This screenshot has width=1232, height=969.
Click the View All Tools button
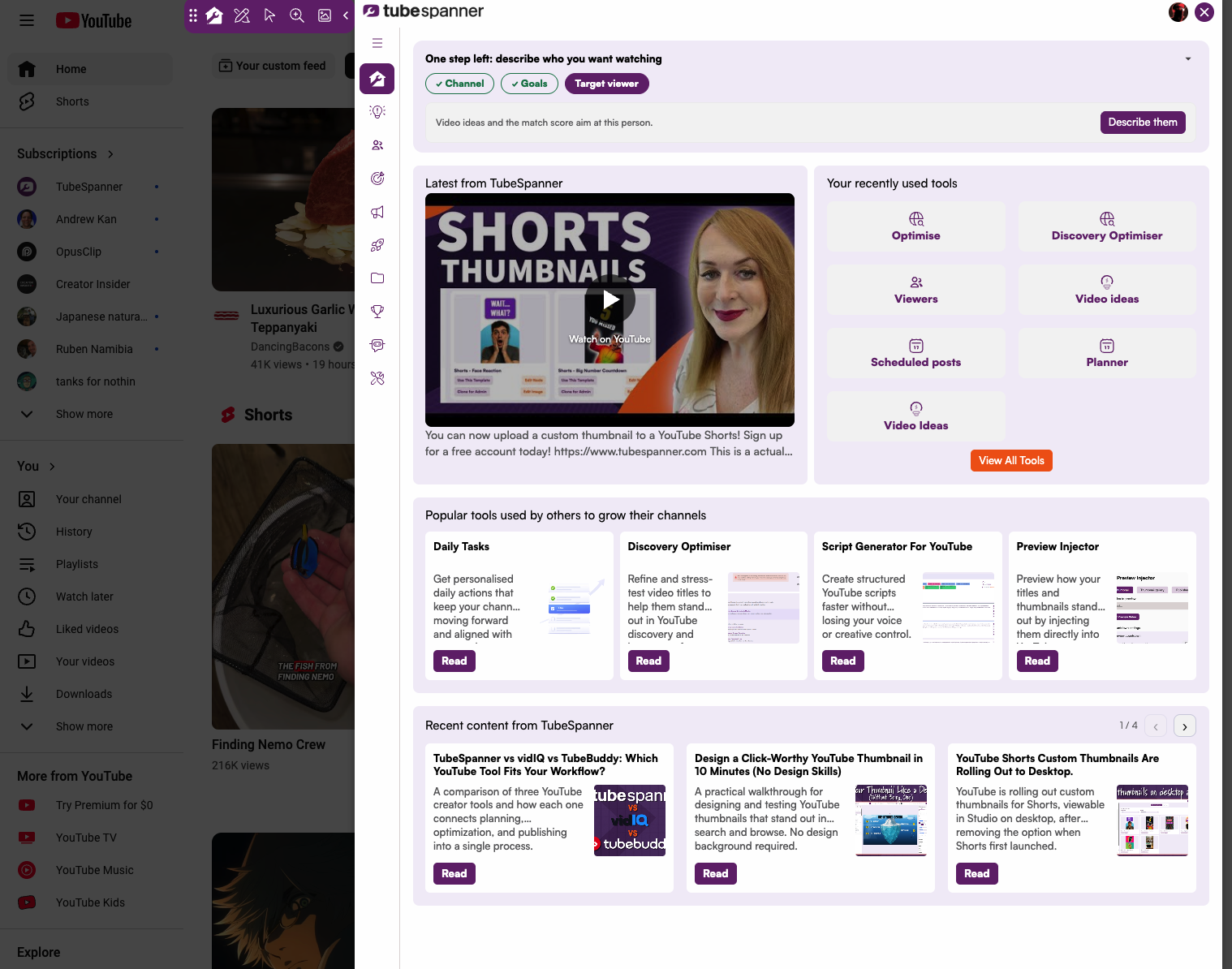[x=1011, y=460]
